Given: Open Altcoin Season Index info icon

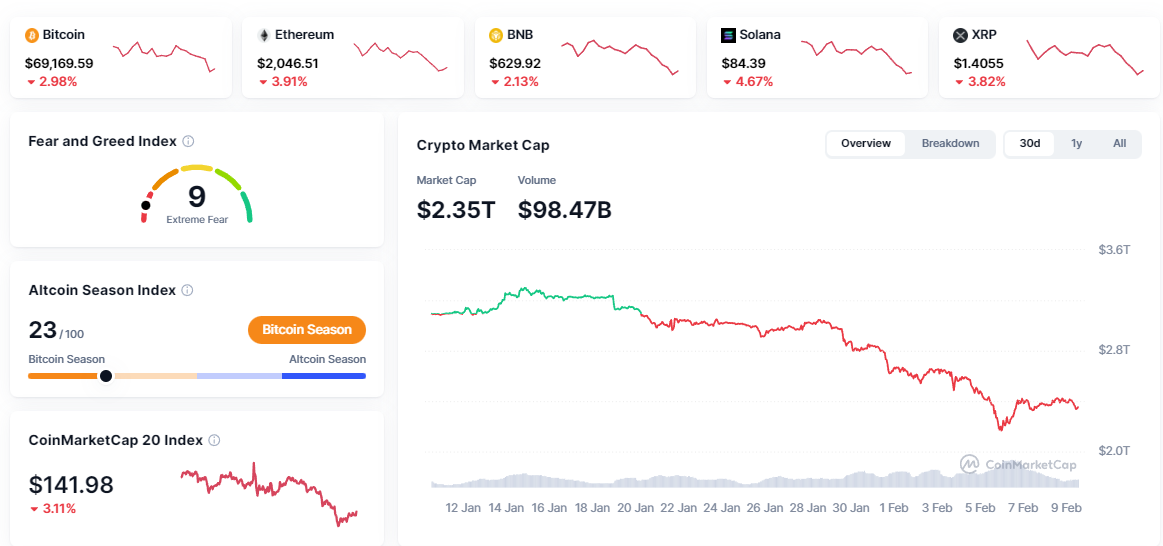Looking at the screenshot, I should pyautogui.click(x=187, y=291).
